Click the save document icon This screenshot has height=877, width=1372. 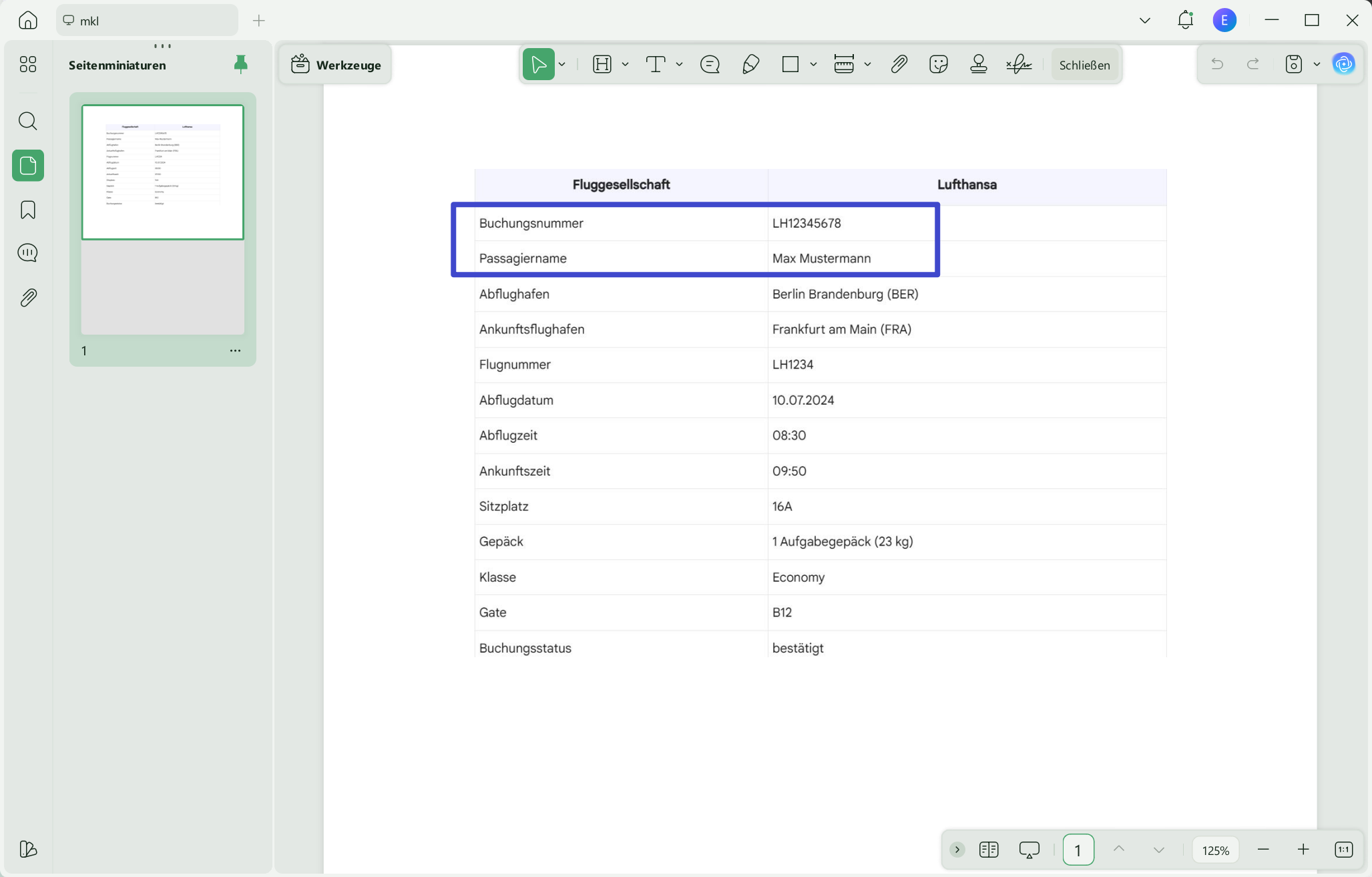coord(1293,64)
